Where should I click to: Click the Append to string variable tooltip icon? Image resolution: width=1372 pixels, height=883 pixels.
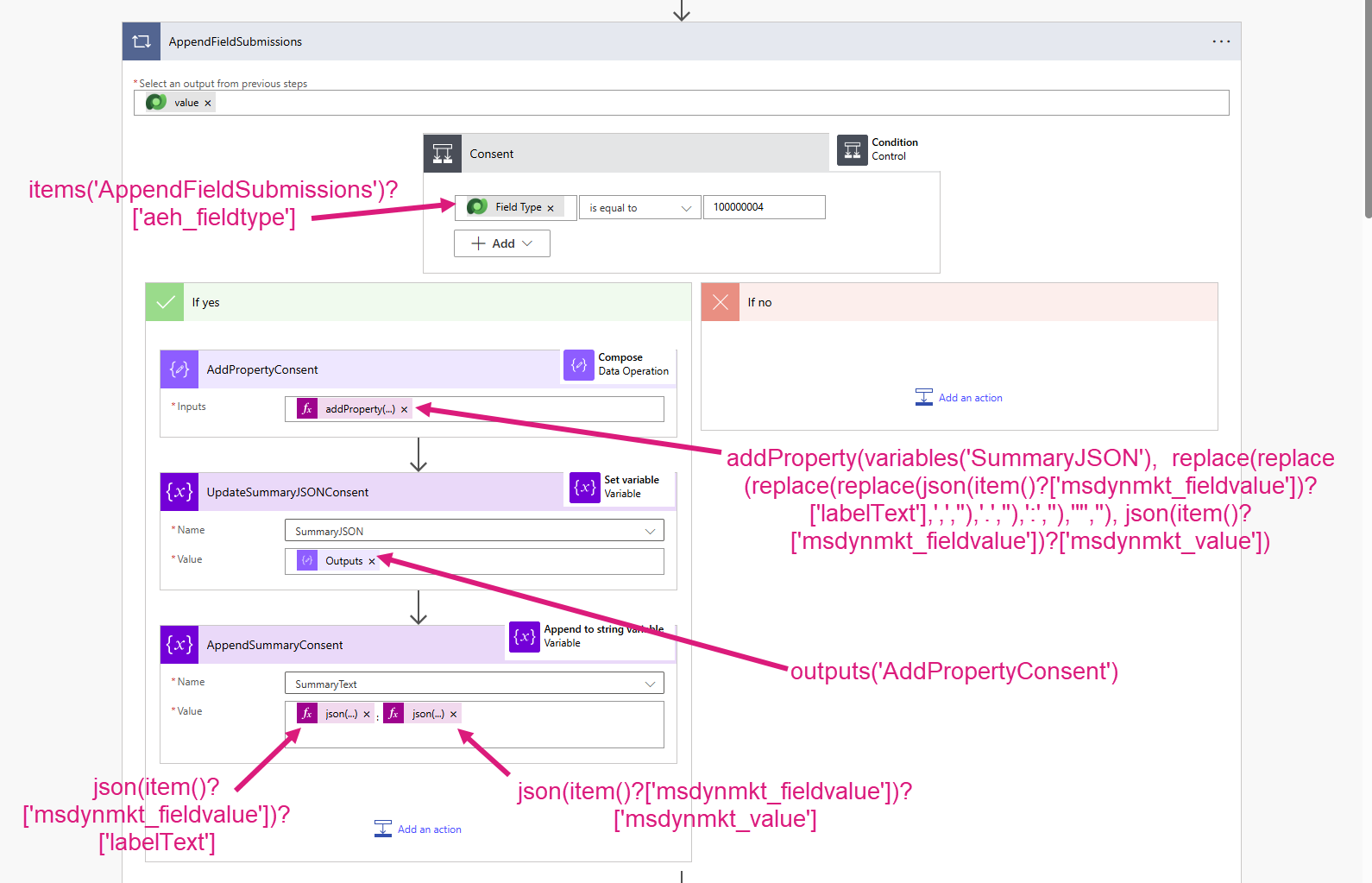(x=525, y=637)
